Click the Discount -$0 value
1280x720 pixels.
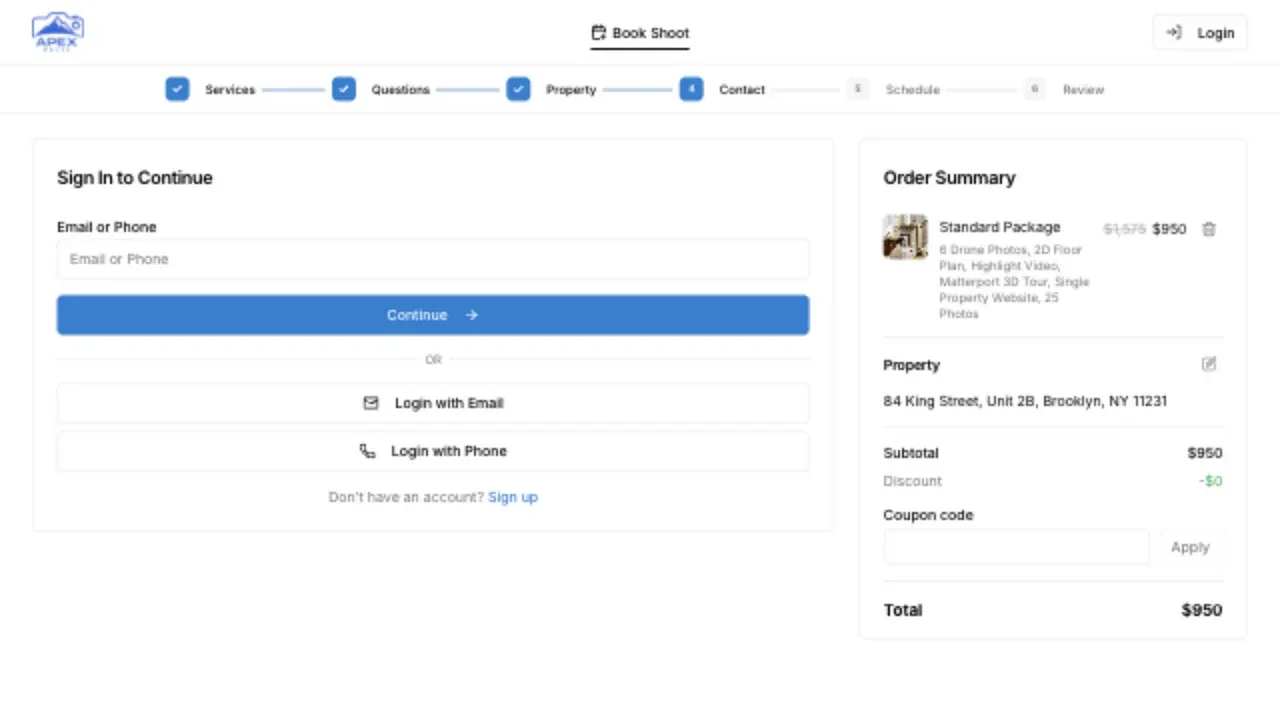[1211, 481]
